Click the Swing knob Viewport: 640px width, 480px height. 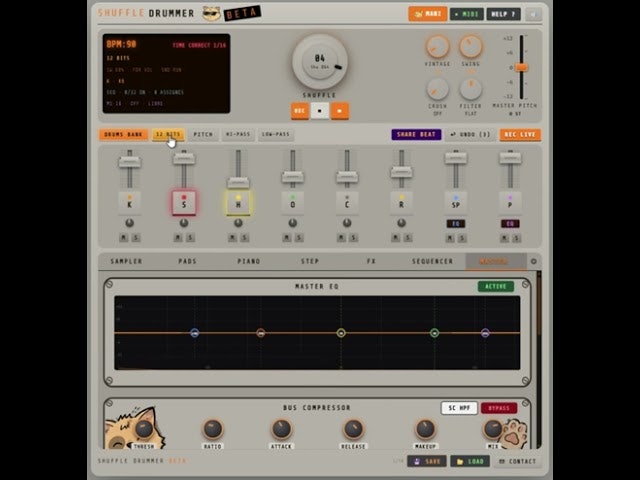click(x=471, y=46)
